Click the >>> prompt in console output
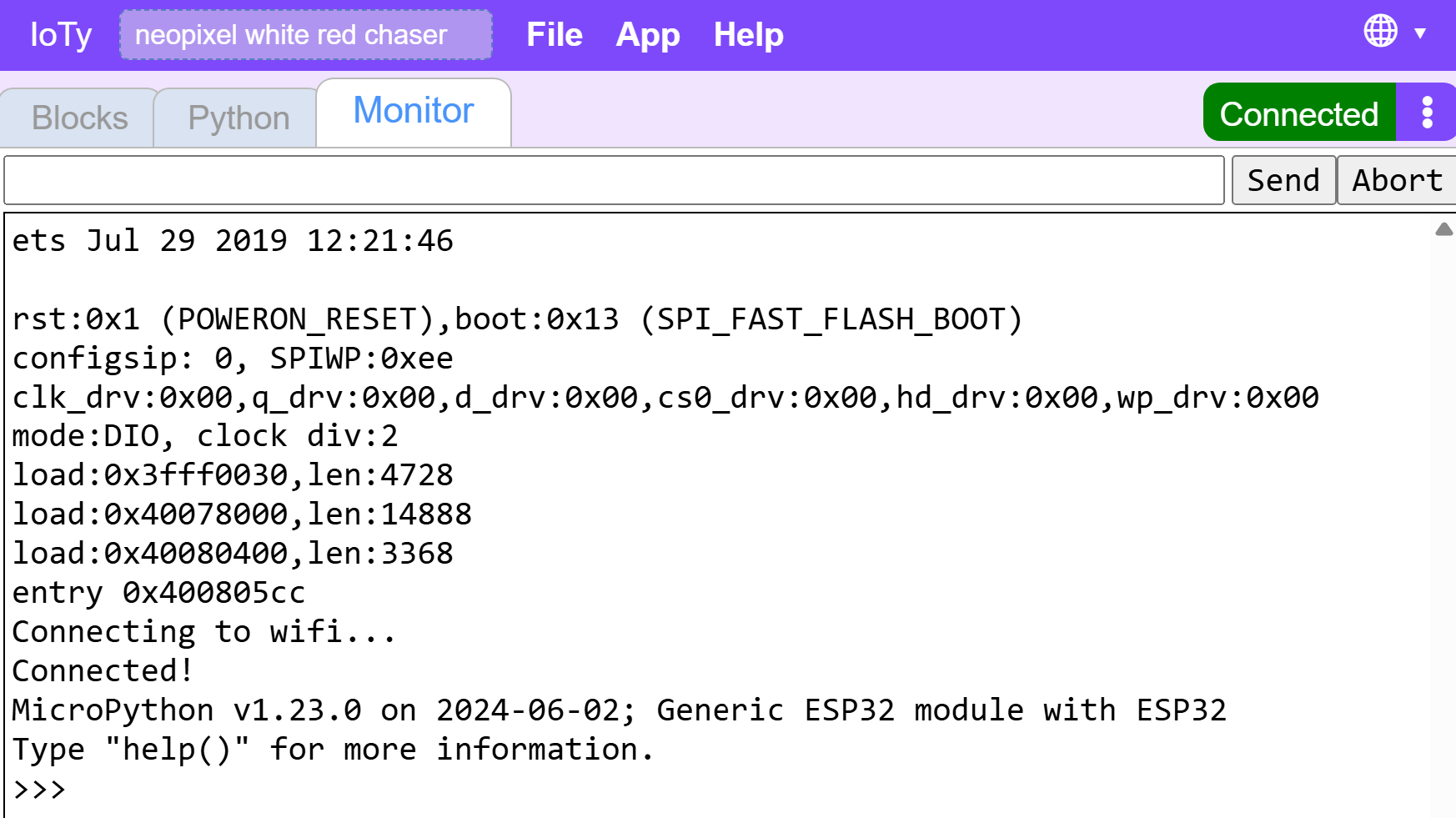Screen dimensions: 1456x818 coord(39,789)
